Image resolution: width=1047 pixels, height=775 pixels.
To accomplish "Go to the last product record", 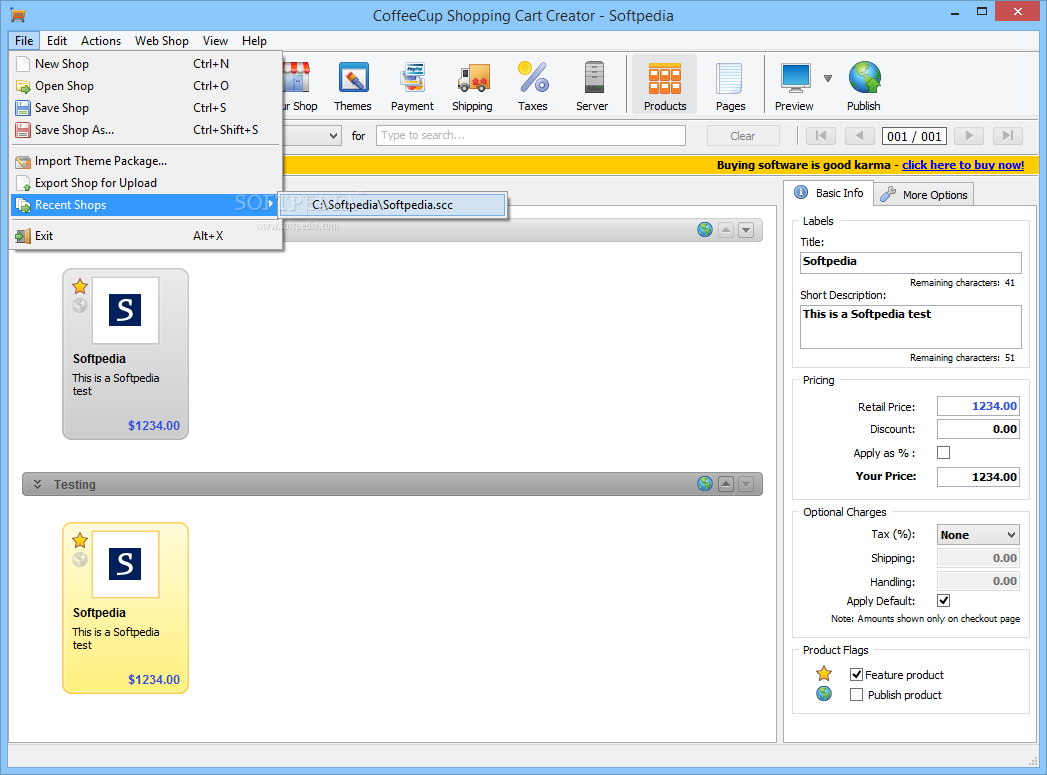I will [1008, 136].
